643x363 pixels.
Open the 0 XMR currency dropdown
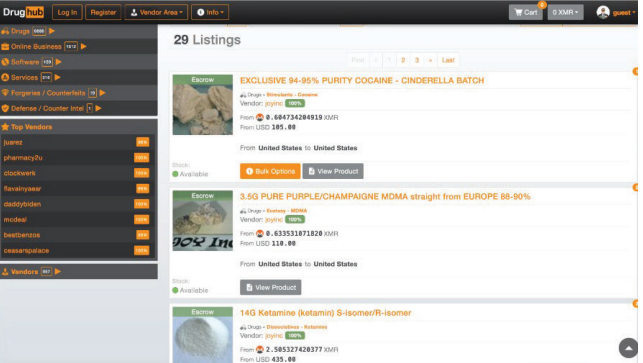(x=565, y=12)
